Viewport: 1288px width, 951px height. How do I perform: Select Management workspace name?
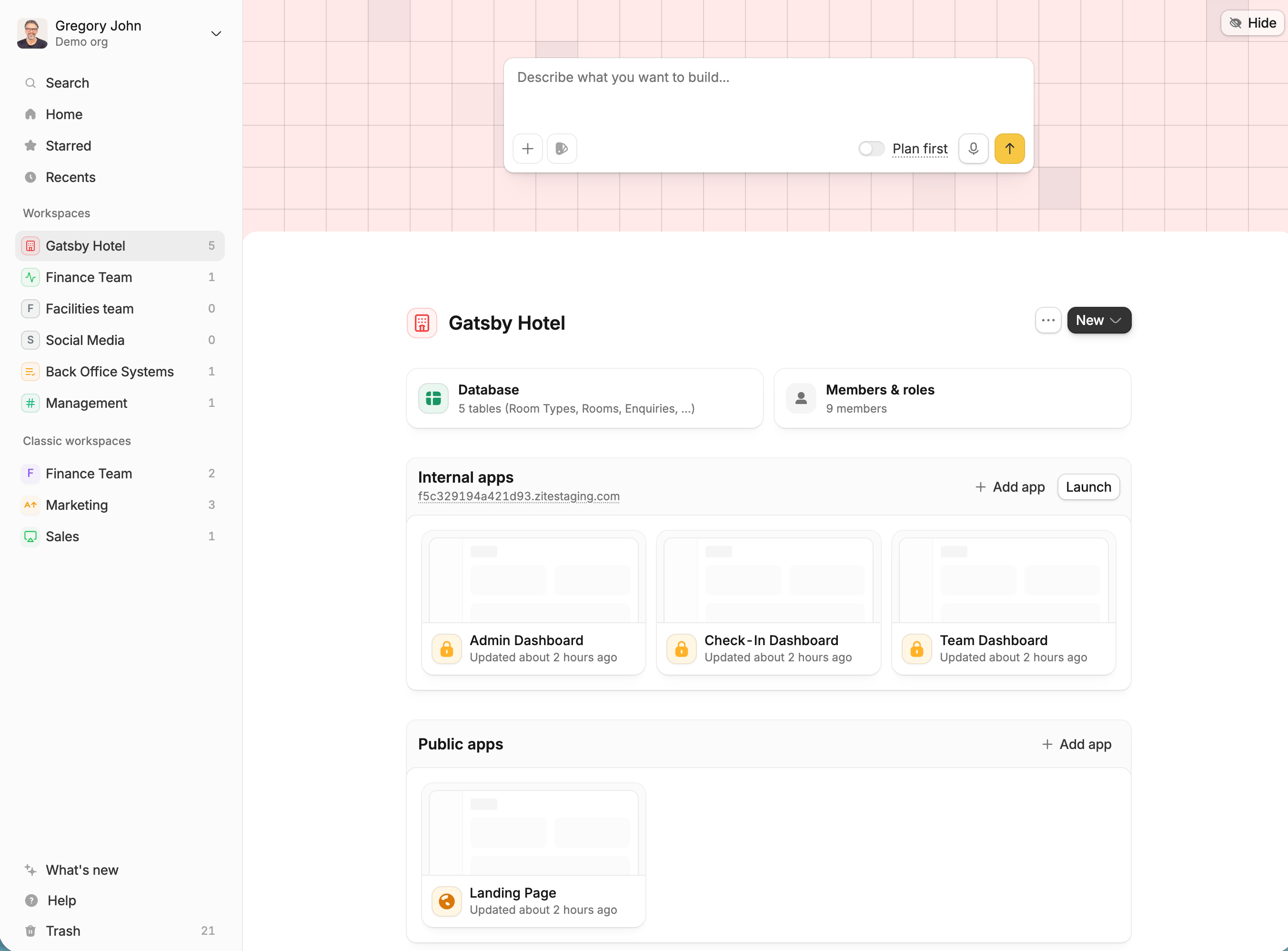(86, 403)
